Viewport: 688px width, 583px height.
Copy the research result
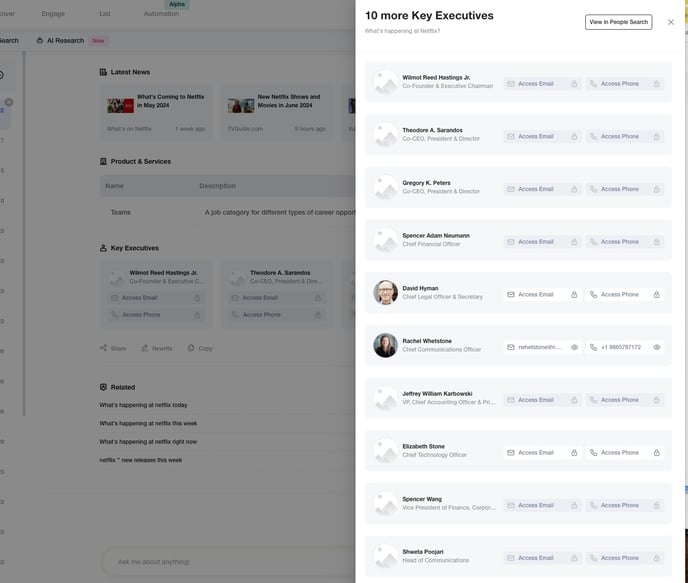(200, 348)
